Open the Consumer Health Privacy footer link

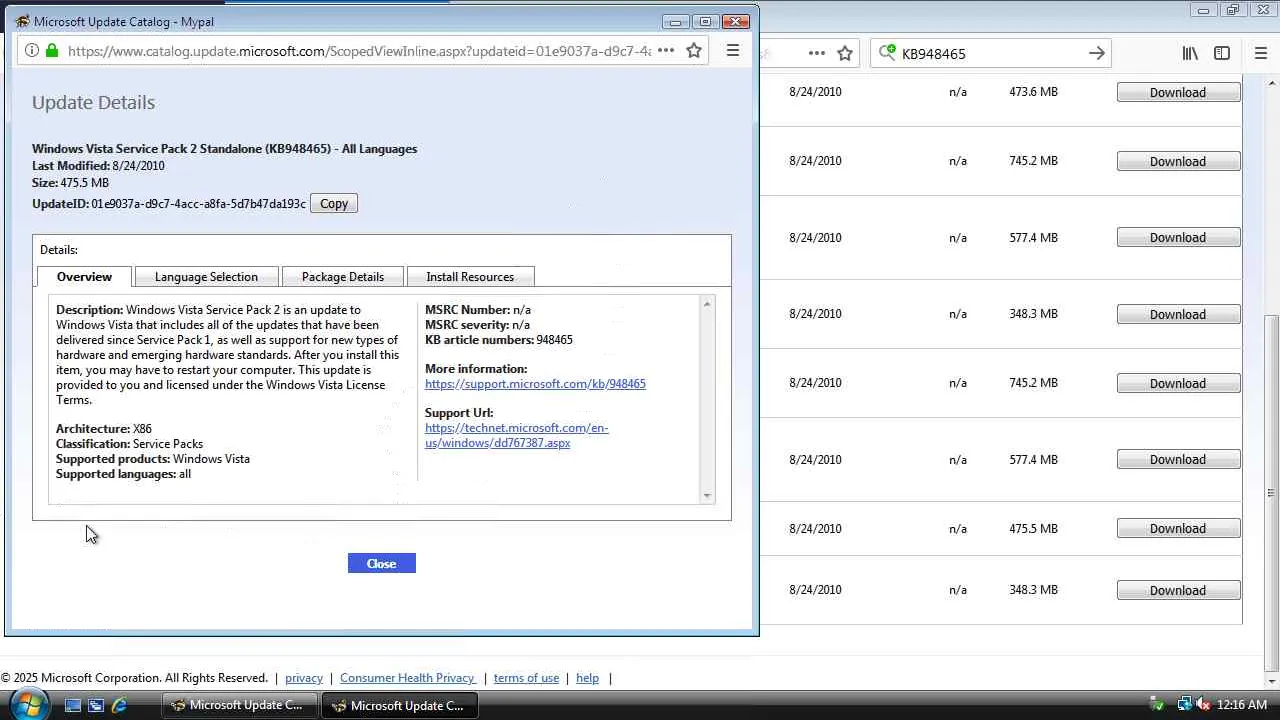pyautogui.click(x=407, y=678)
